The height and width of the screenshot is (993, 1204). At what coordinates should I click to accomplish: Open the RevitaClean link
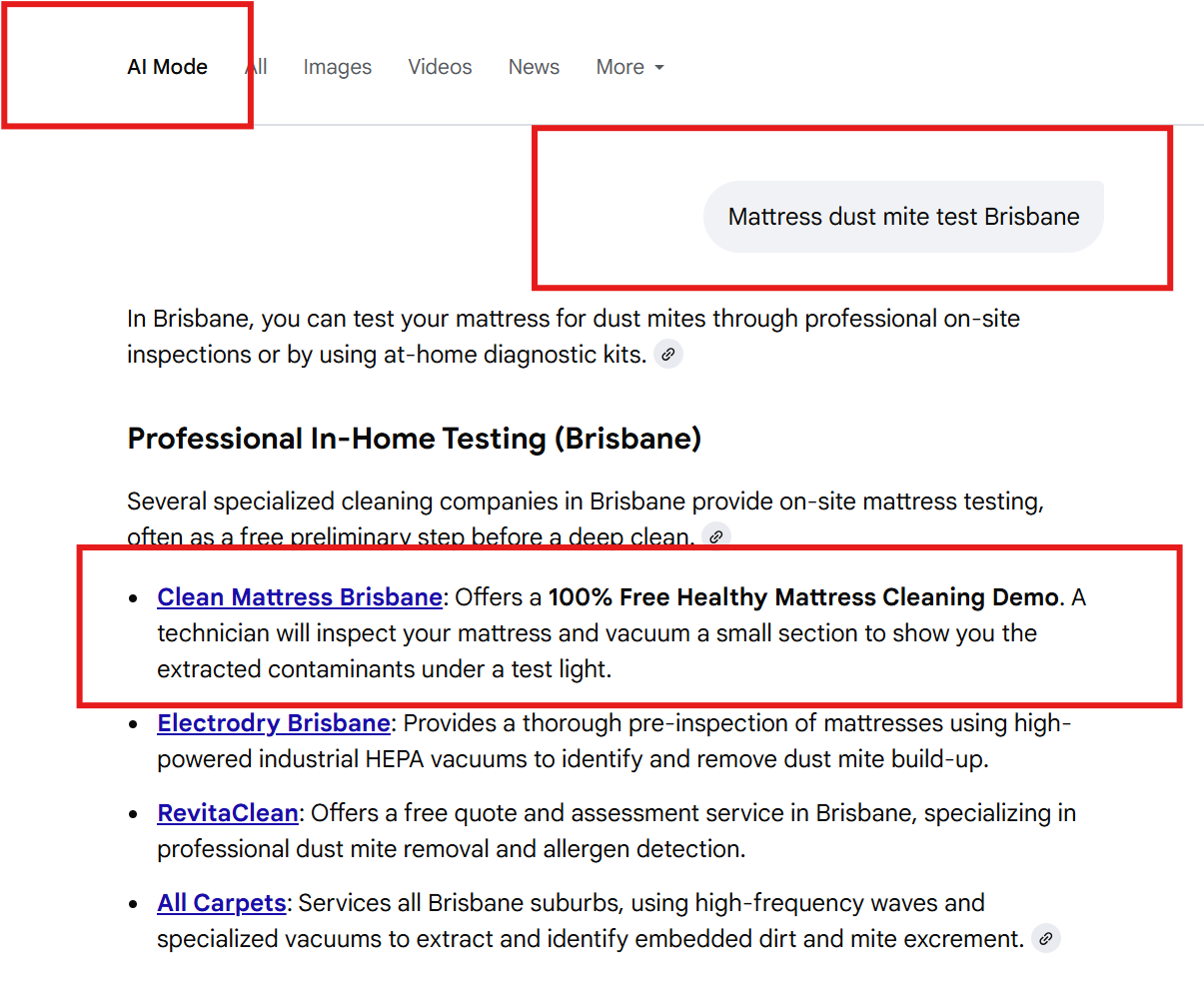tap(227, 812)
